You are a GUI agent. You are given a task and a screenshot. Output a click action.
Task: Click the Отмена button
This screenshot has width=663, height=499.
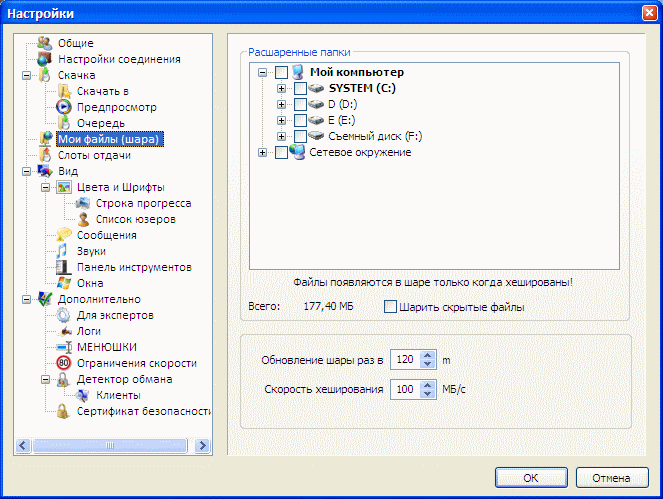tap(612, 478)
